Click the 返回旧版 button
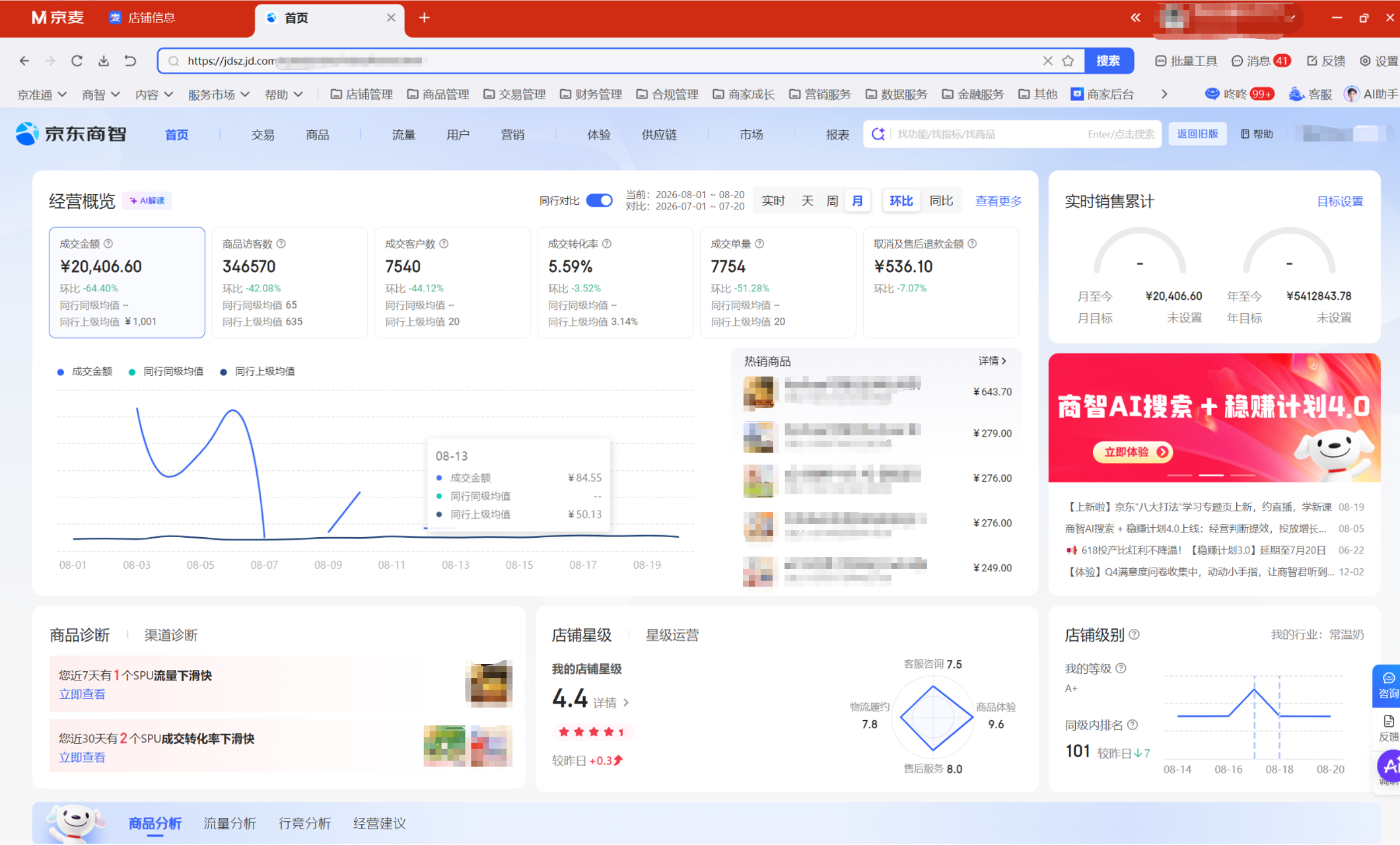 pyautogui.click(x=1197, y=134)
